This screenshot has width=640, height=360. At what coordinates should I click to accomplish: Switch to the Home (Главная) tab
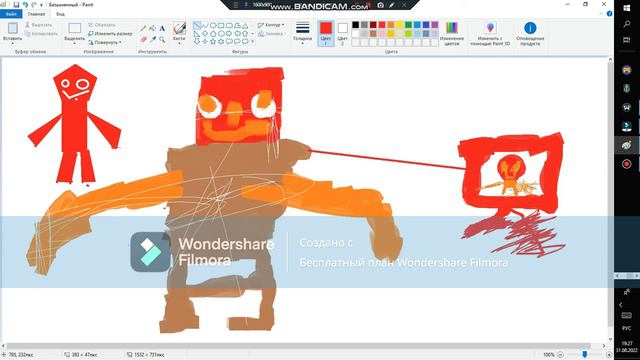point(36,14)
